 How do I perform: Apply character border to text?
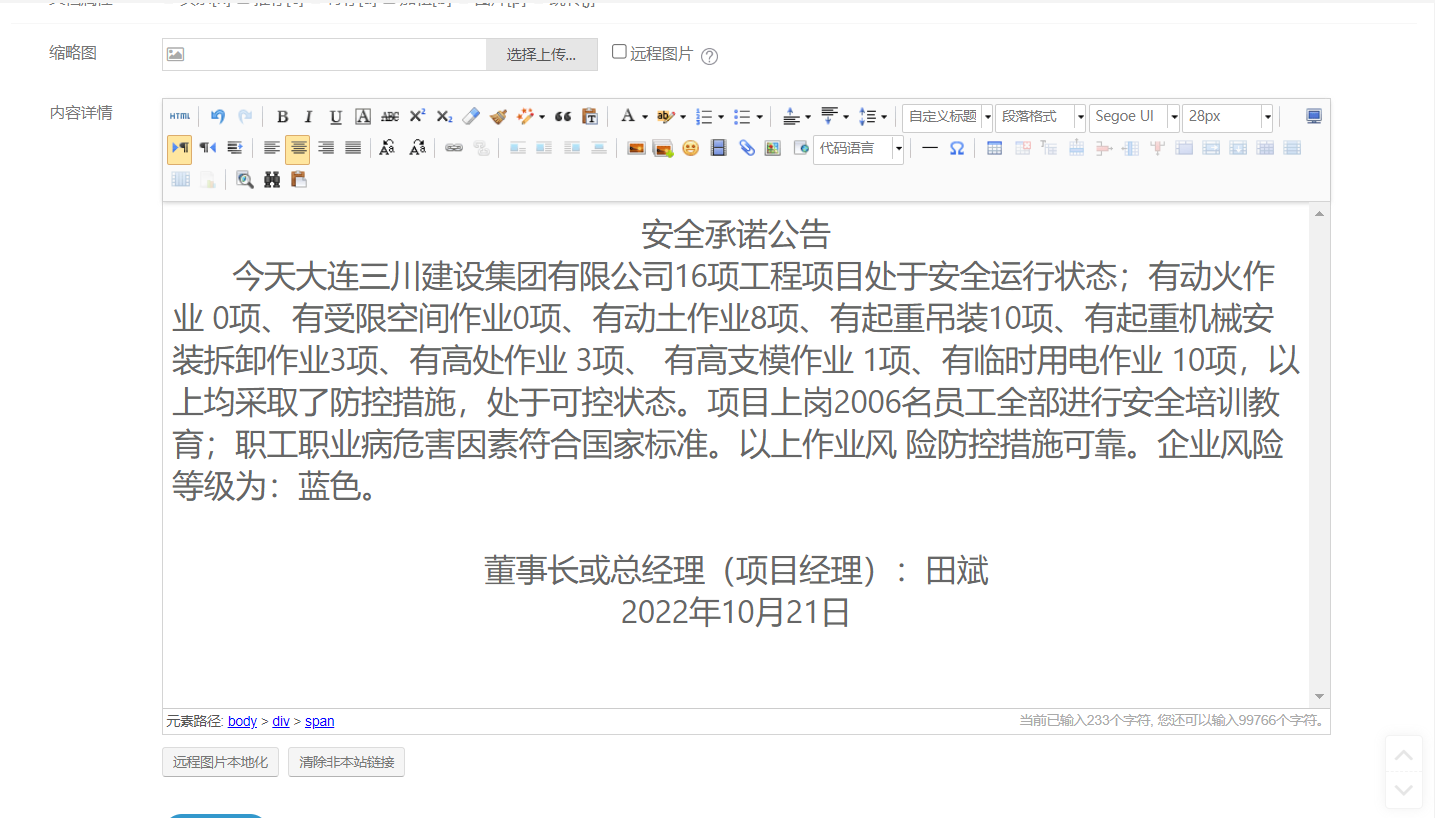coord(363,117)
